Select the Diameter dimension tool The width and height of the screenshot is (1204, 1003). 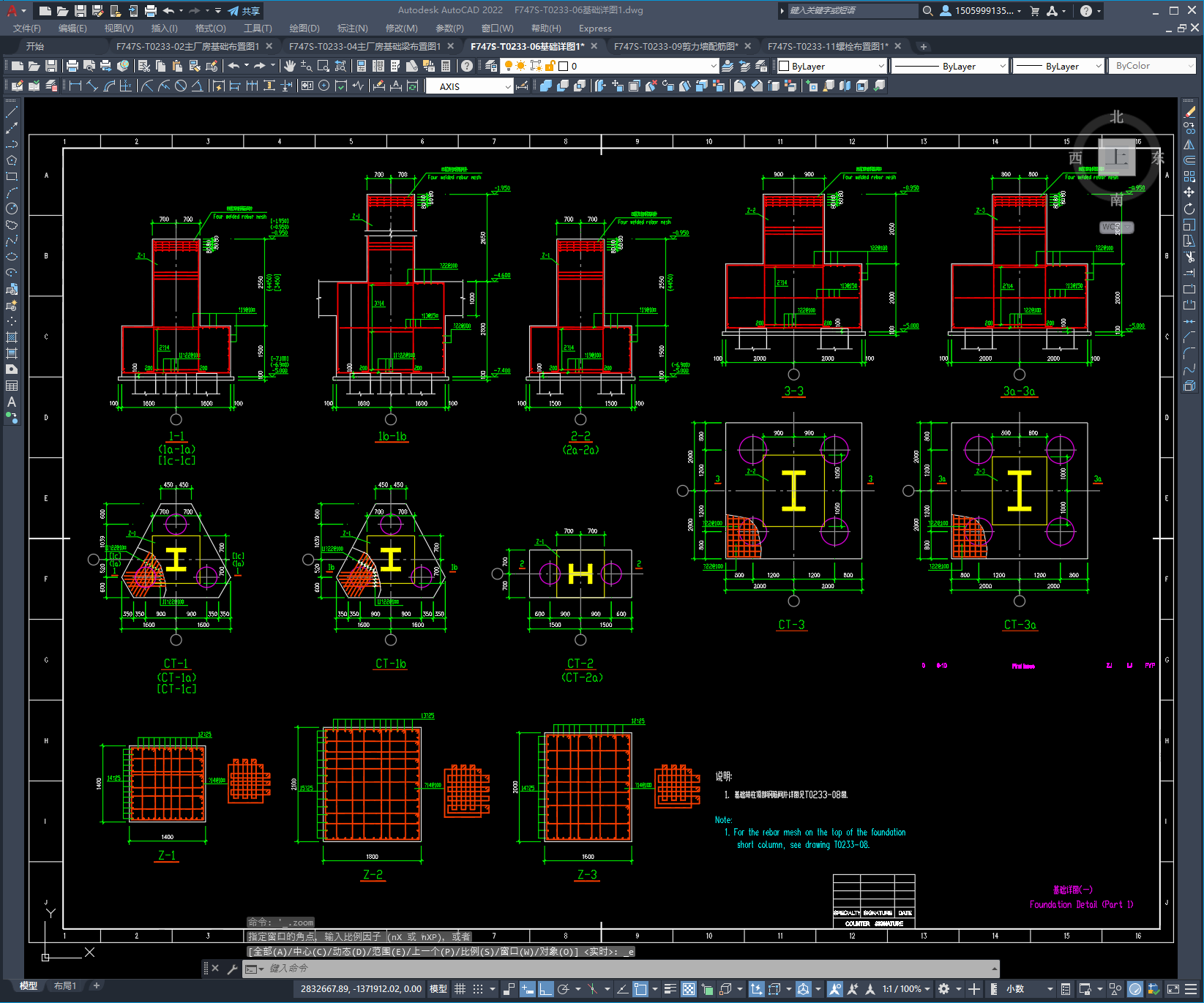pyautogui.click(x=180, y=86)
